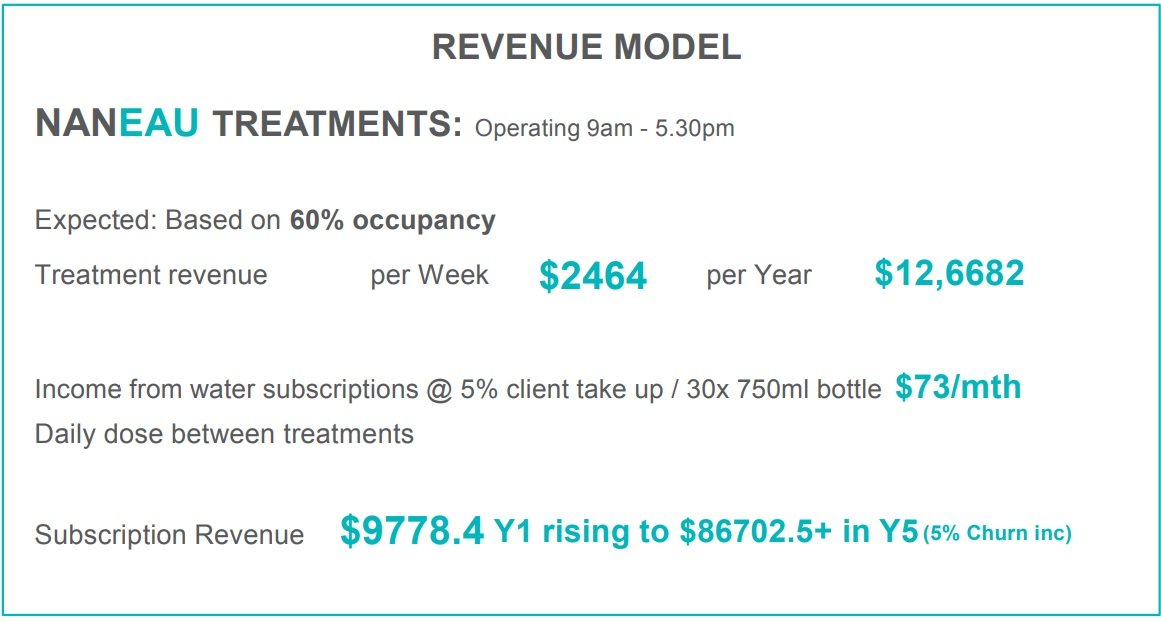Click the Subscription Revenue label
The height and width of the screenshot is (621, 1161).
click(x=170, y=535)
